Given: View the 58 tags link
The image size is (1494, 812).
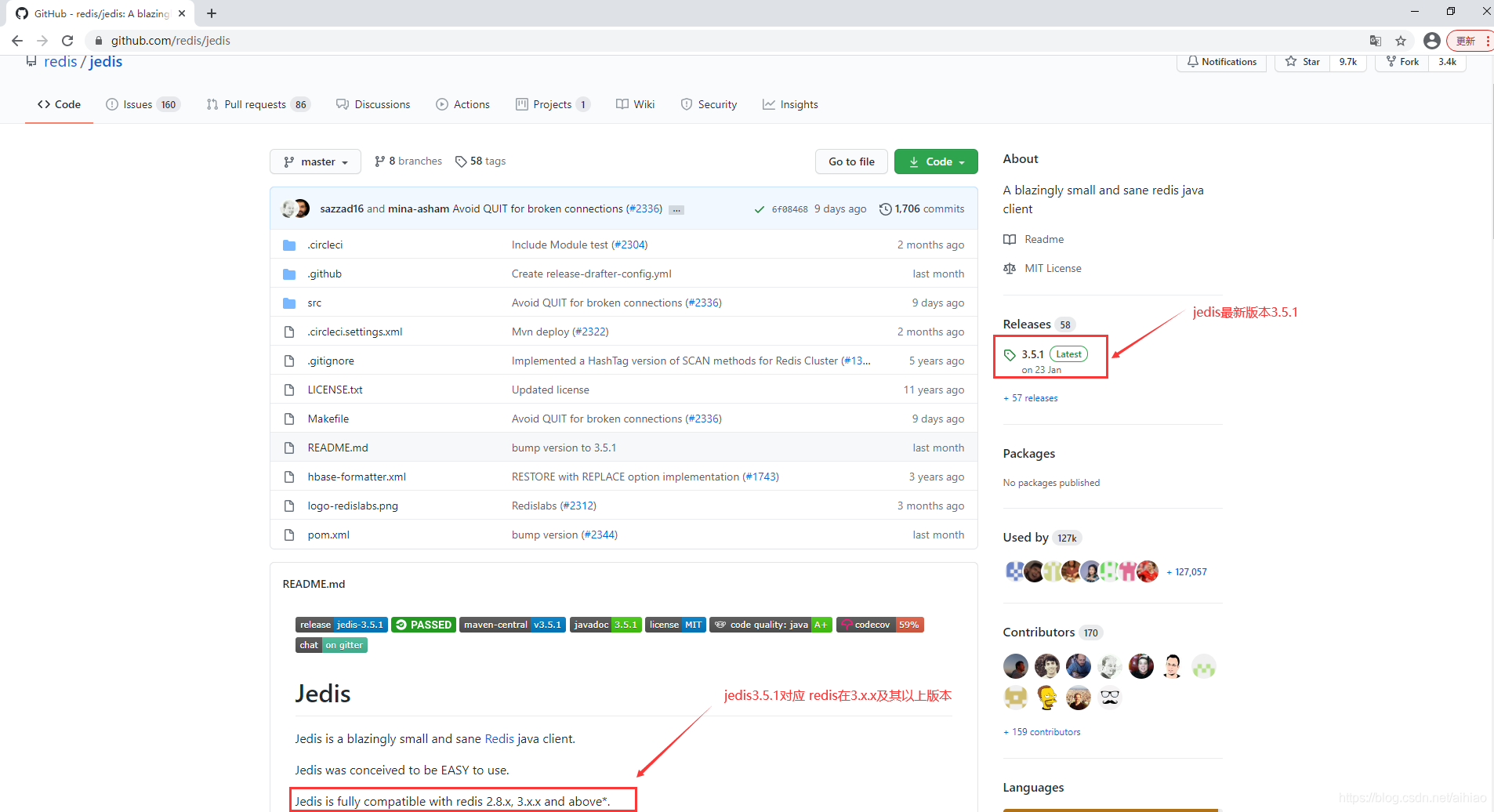Looking at the screenshot, I should [x=480, y=161].
